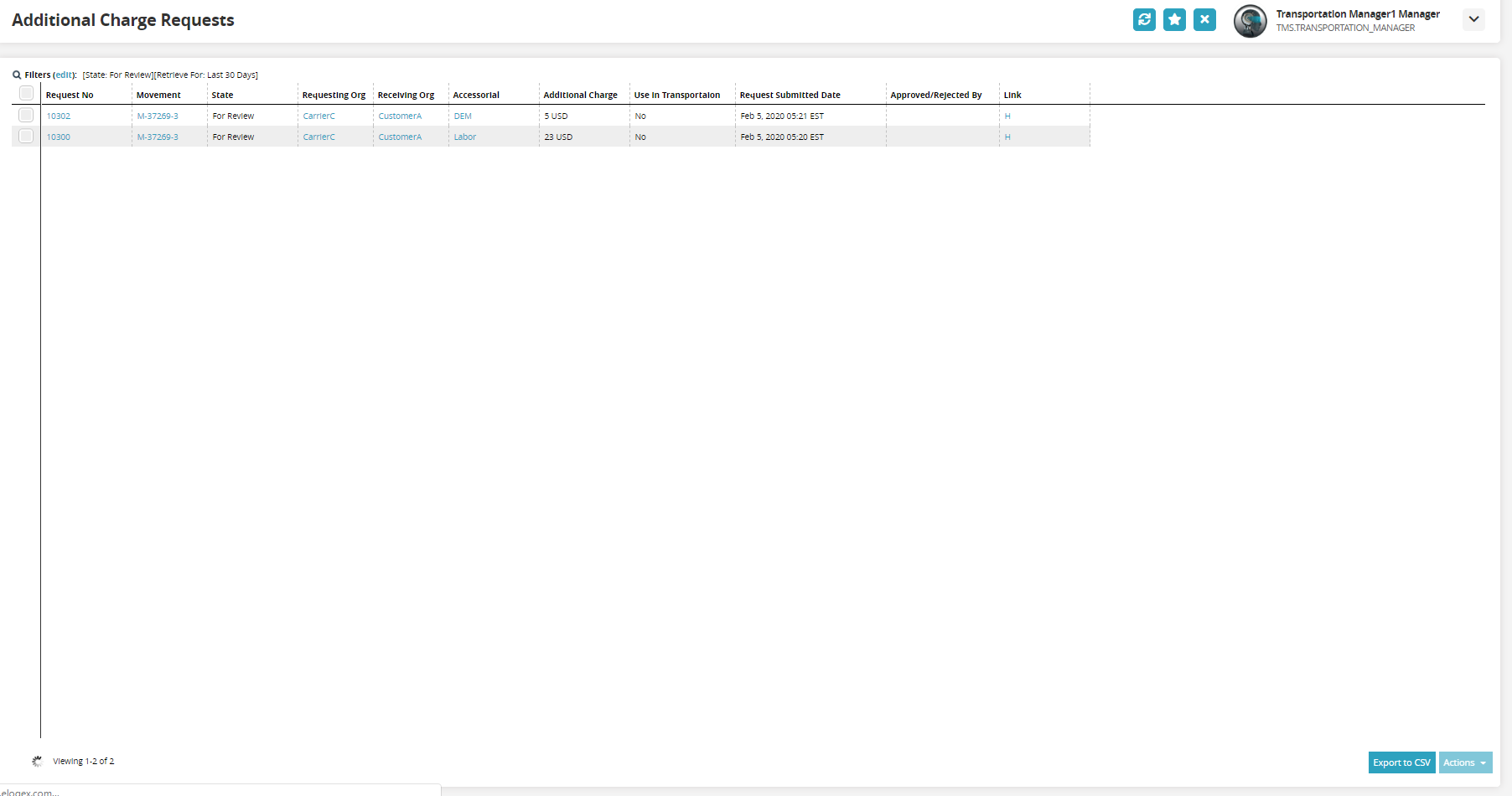Open the DEM accessorial link

point(463,116)
